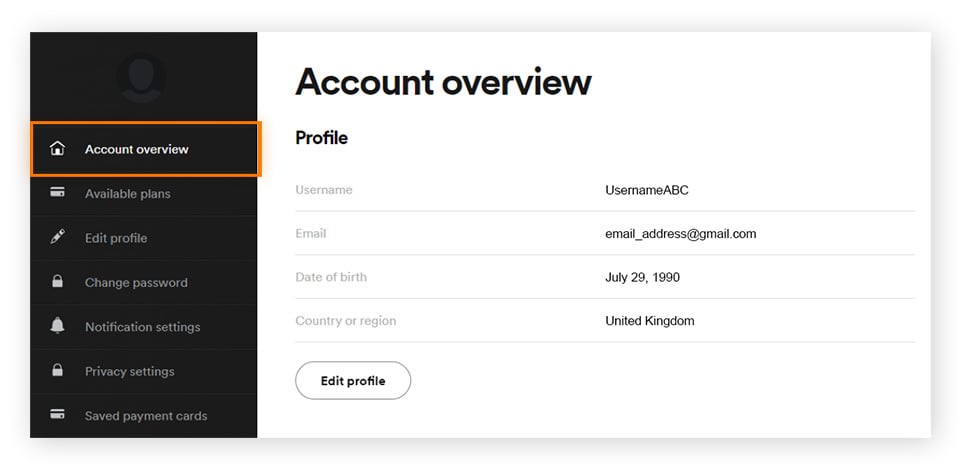Image resolution: width=961 pixels, height=470 pixels.
Task: Click the rounded Edit profile button
Action: [353, 381]
